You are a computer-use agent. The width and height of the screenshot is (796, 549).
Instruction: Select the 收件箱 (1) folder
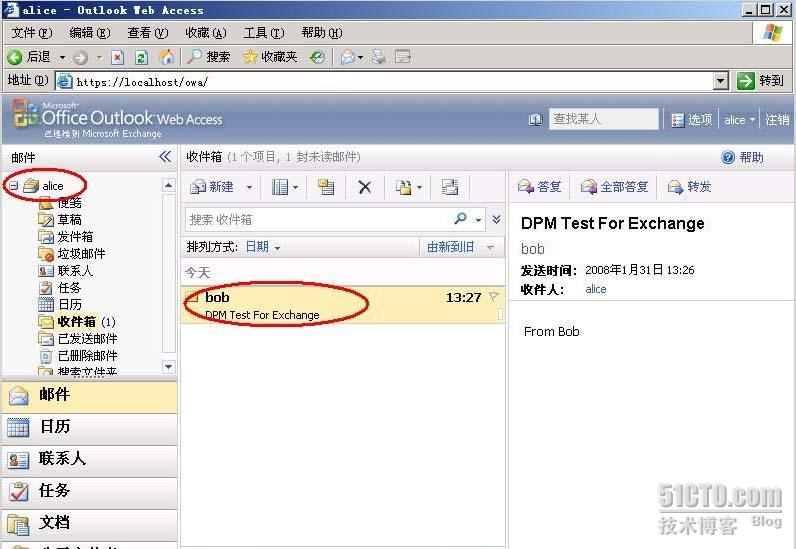(86, 321)
